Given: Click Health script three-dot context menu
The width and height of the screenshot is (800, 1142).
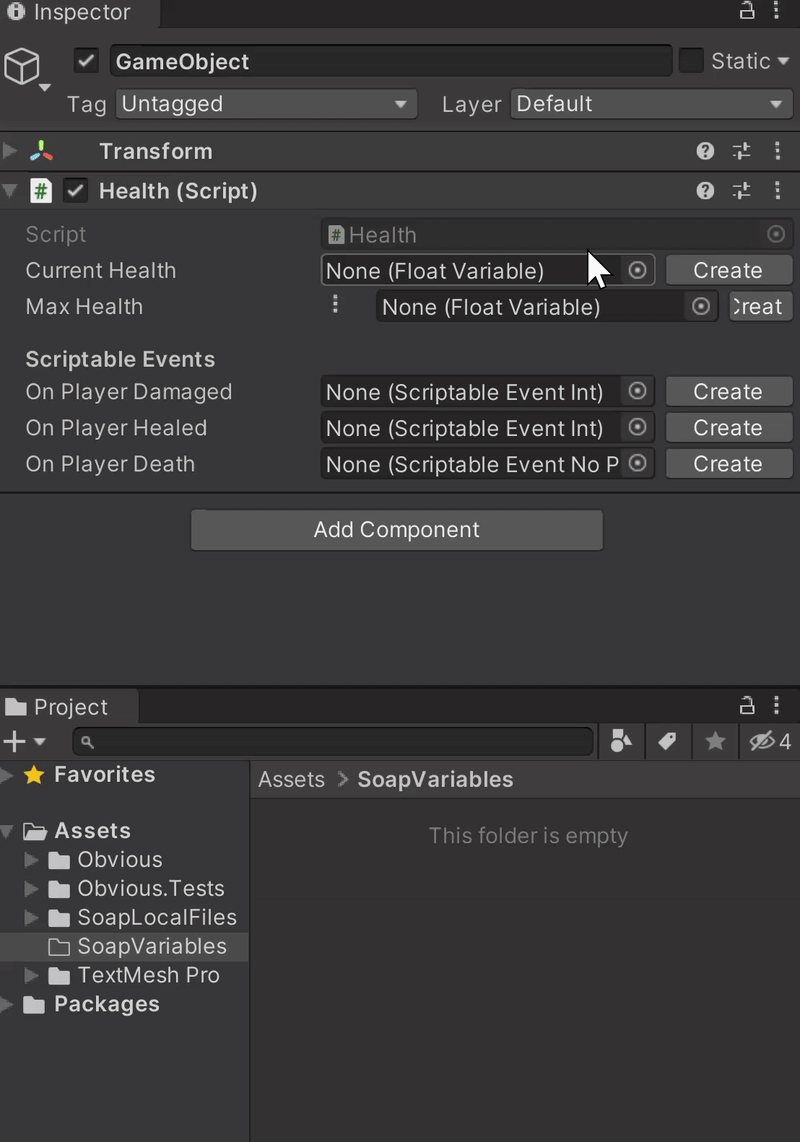Looking at the screenshot, I should (x=777, y=191).
